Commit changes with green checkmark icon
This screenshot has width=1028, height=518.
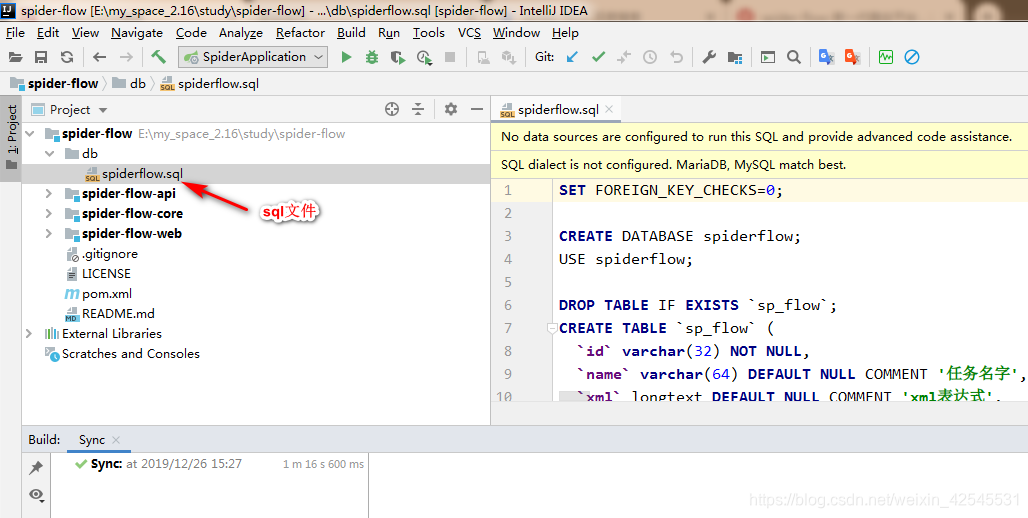coord(598,58)
